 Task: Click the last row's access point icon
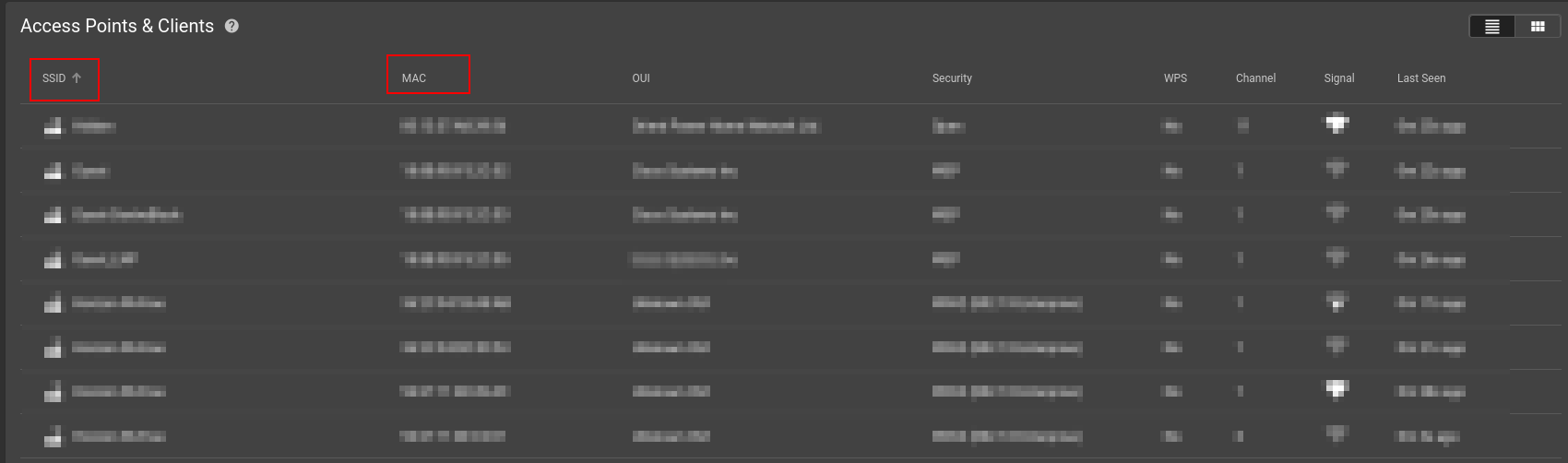[53, 436]
